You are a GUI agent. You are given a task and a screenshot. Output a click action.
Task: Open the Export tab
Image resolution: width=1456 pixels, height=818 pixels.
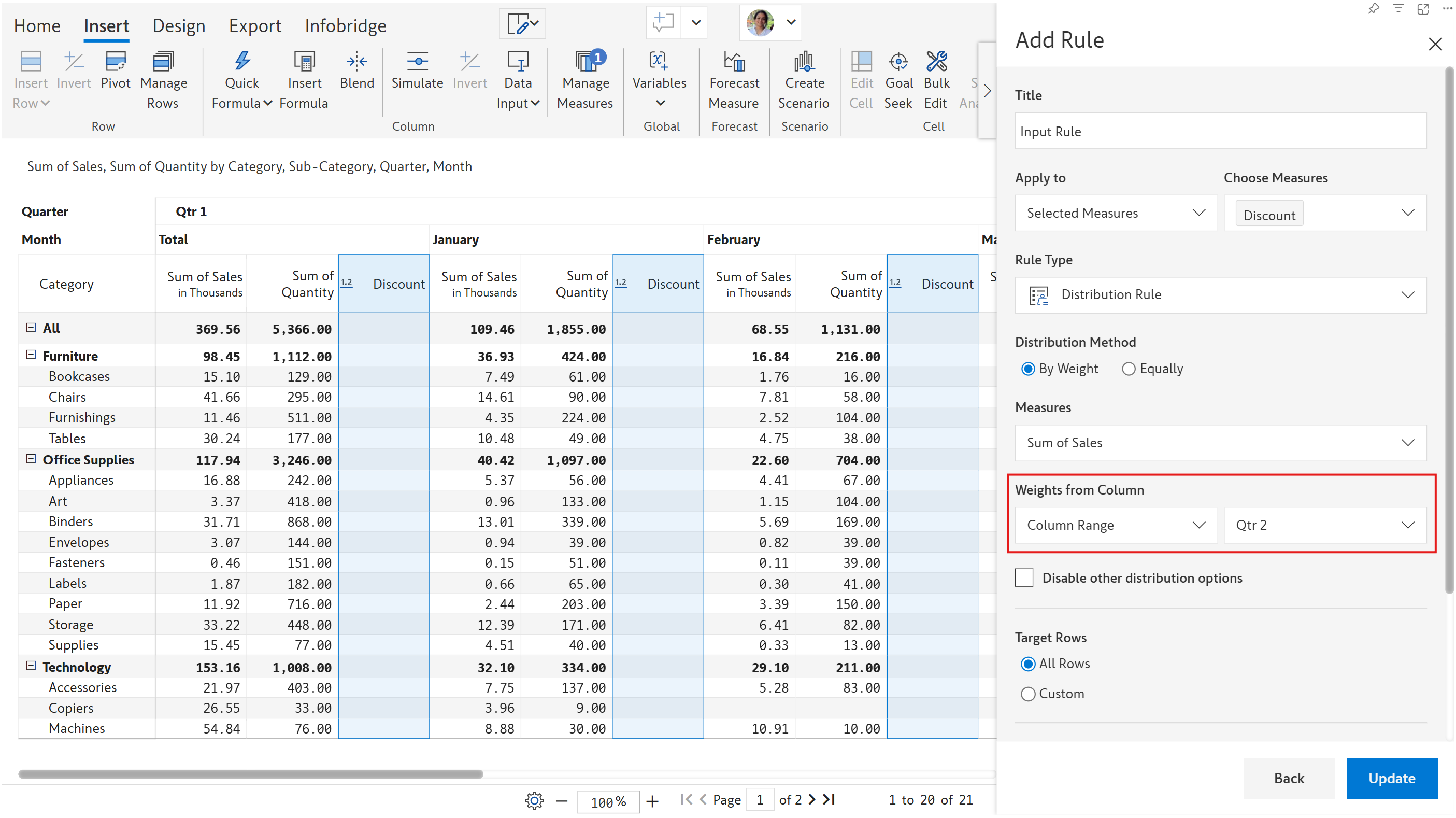[x=254, y=26]
